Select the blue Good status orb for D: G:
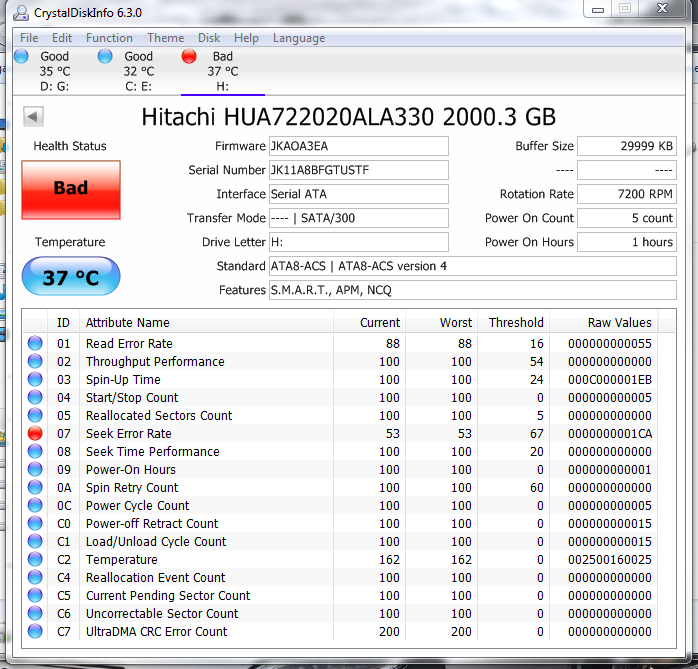Screen dimensions: 698x669 pyautogui.click(x=21, y=57)
